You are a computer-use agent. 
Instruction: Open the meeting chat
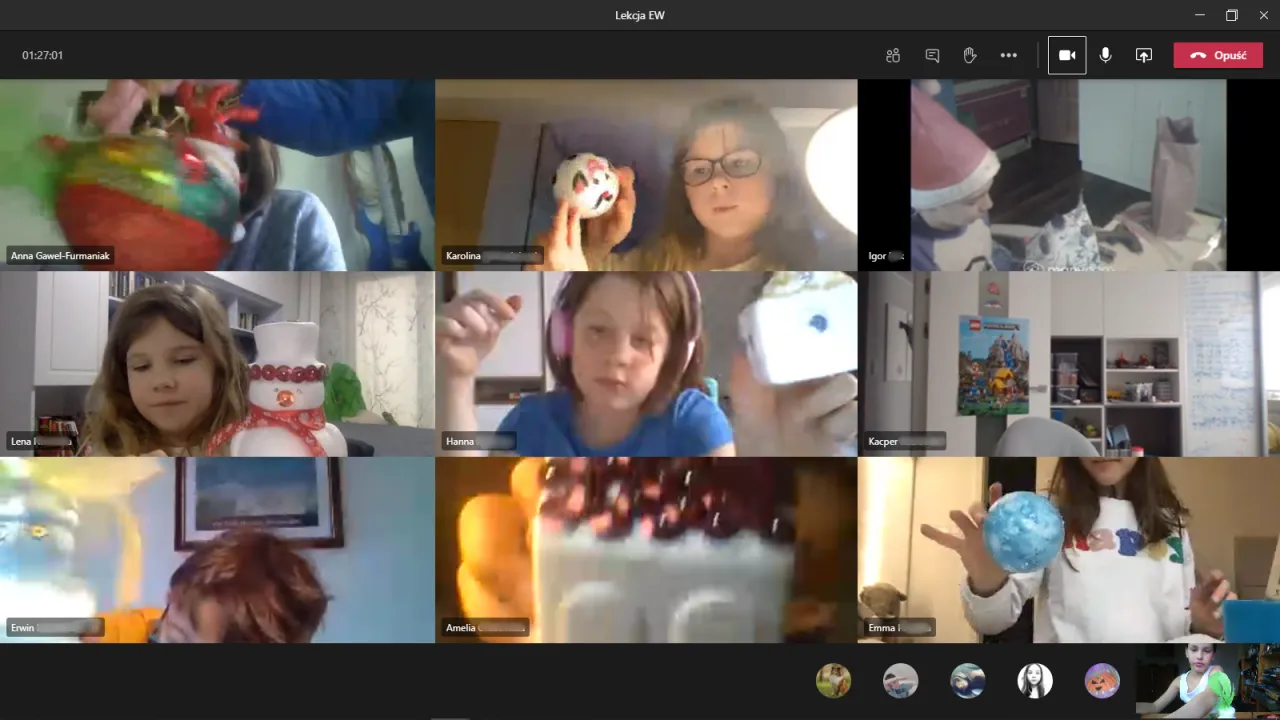(x=932, y=55)
